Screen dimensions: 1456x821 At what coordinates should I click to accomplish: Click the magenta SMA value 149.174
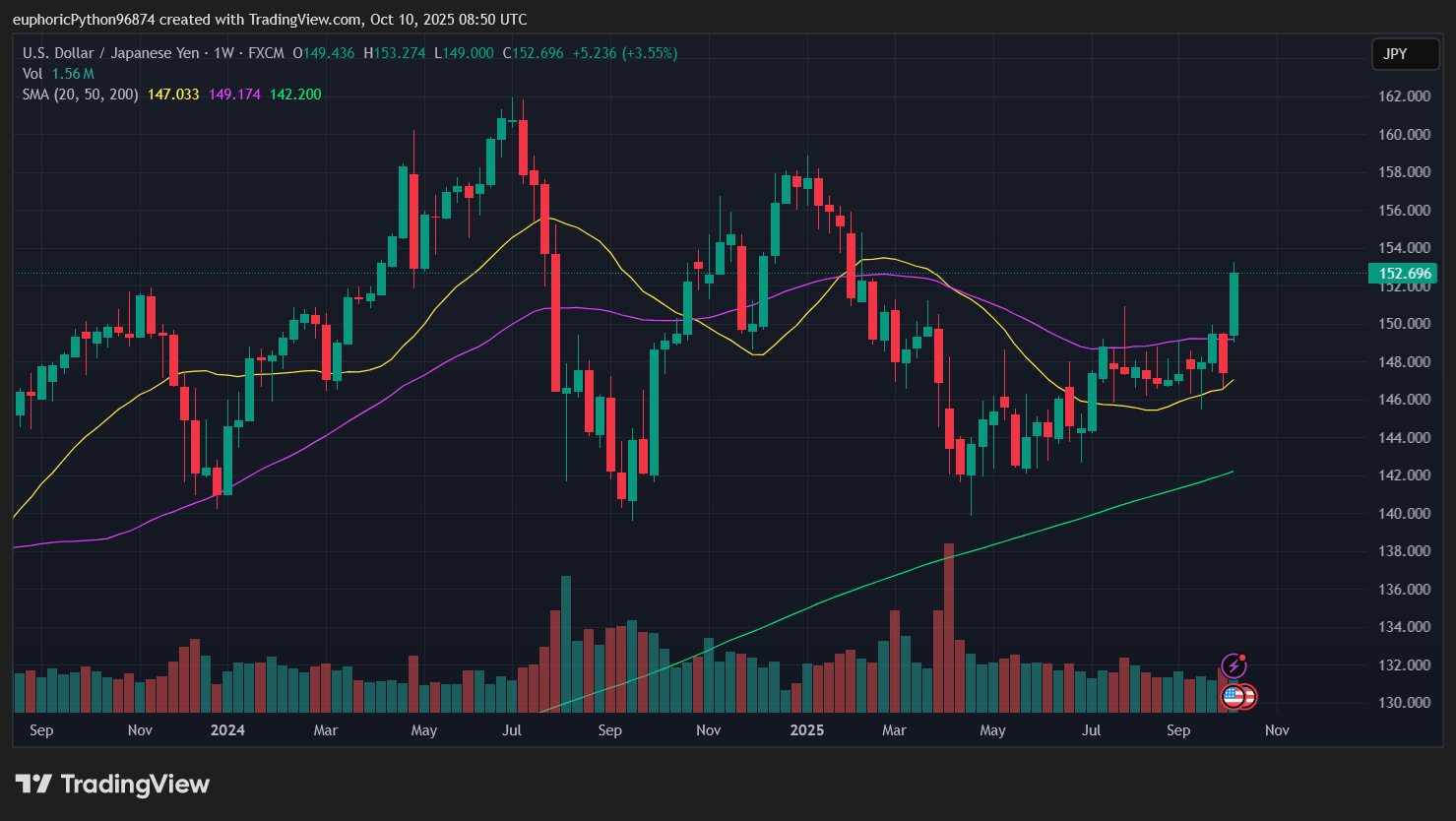click(234, 95)
